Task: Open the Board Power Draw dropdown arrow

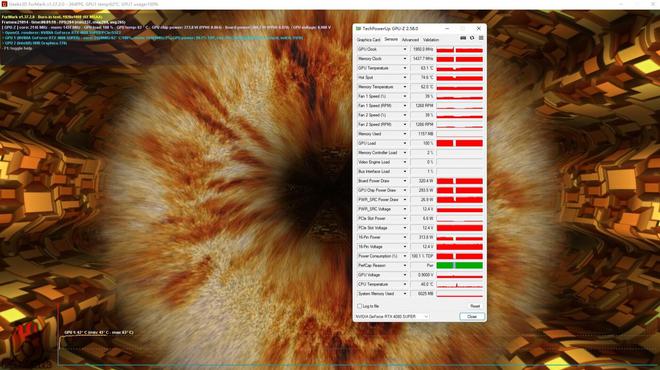Action: pos(405,181)
